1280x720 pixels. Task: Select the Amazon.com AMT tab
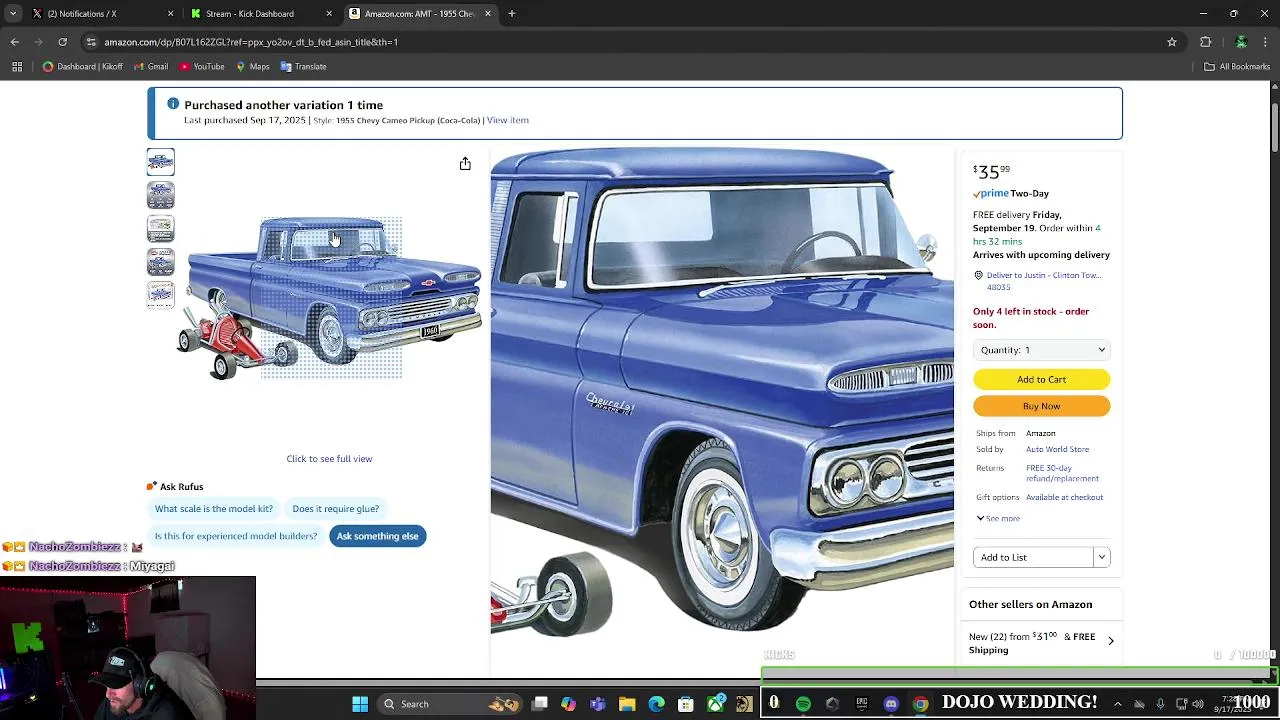(x=420, y=14)
